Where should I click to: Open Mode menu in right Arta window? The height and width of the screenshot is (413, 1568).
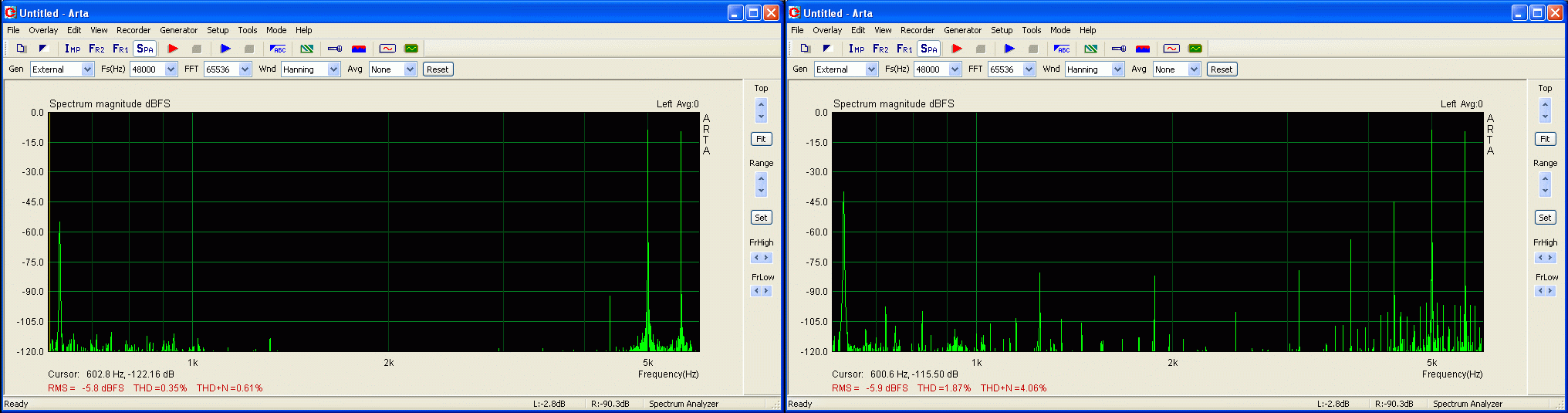(1060, 30)
